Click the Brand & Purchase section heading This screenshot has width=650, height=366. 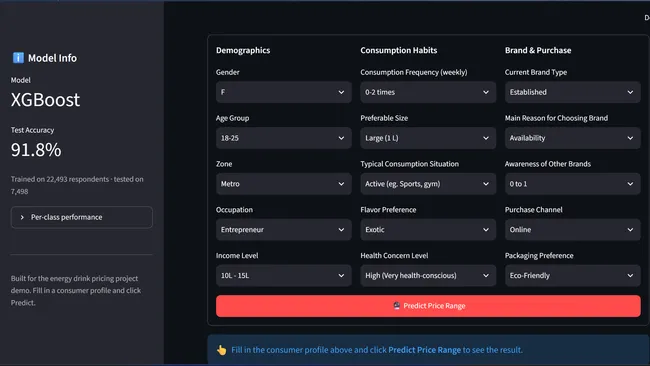click(x=538, y=50)
